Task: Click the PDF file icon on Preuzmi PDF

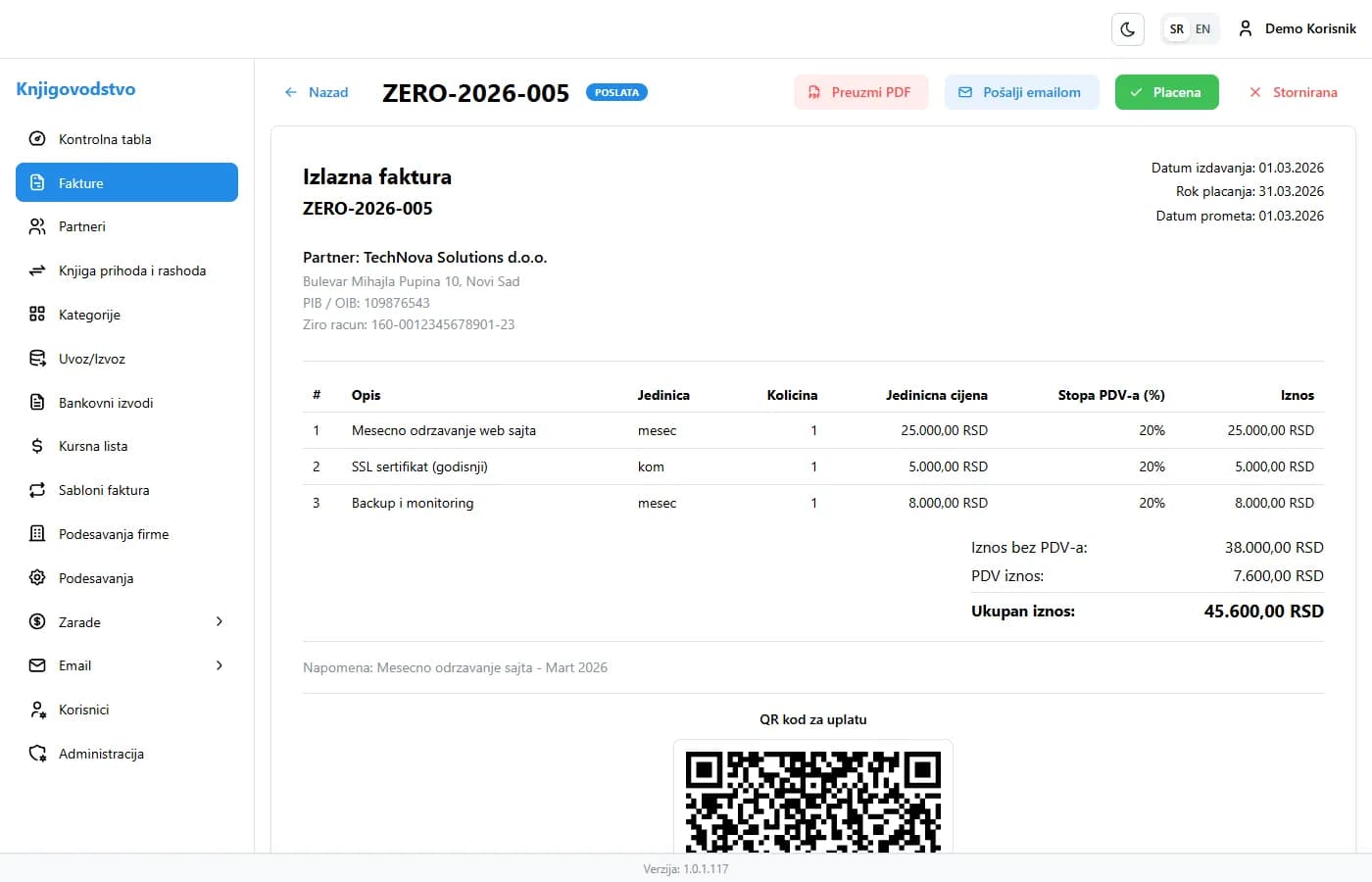Action: pos(814,92)
